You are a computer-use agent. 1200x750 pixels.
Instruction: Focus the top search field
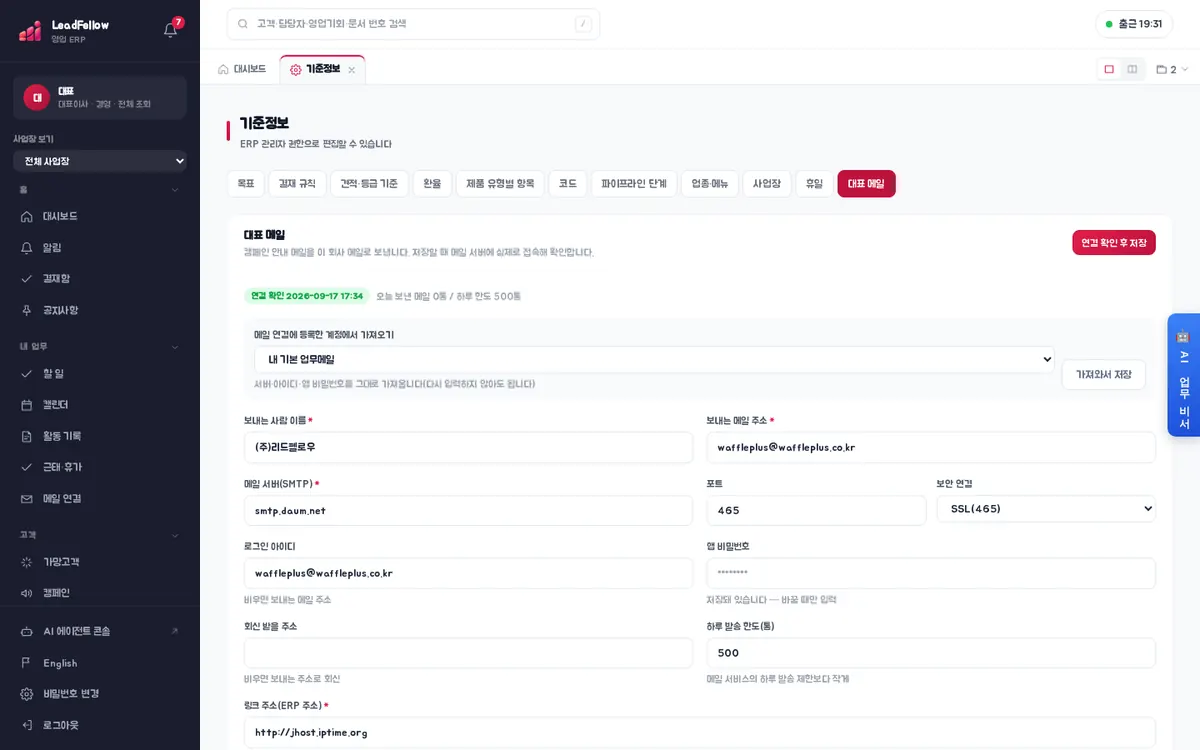[413, 24]
